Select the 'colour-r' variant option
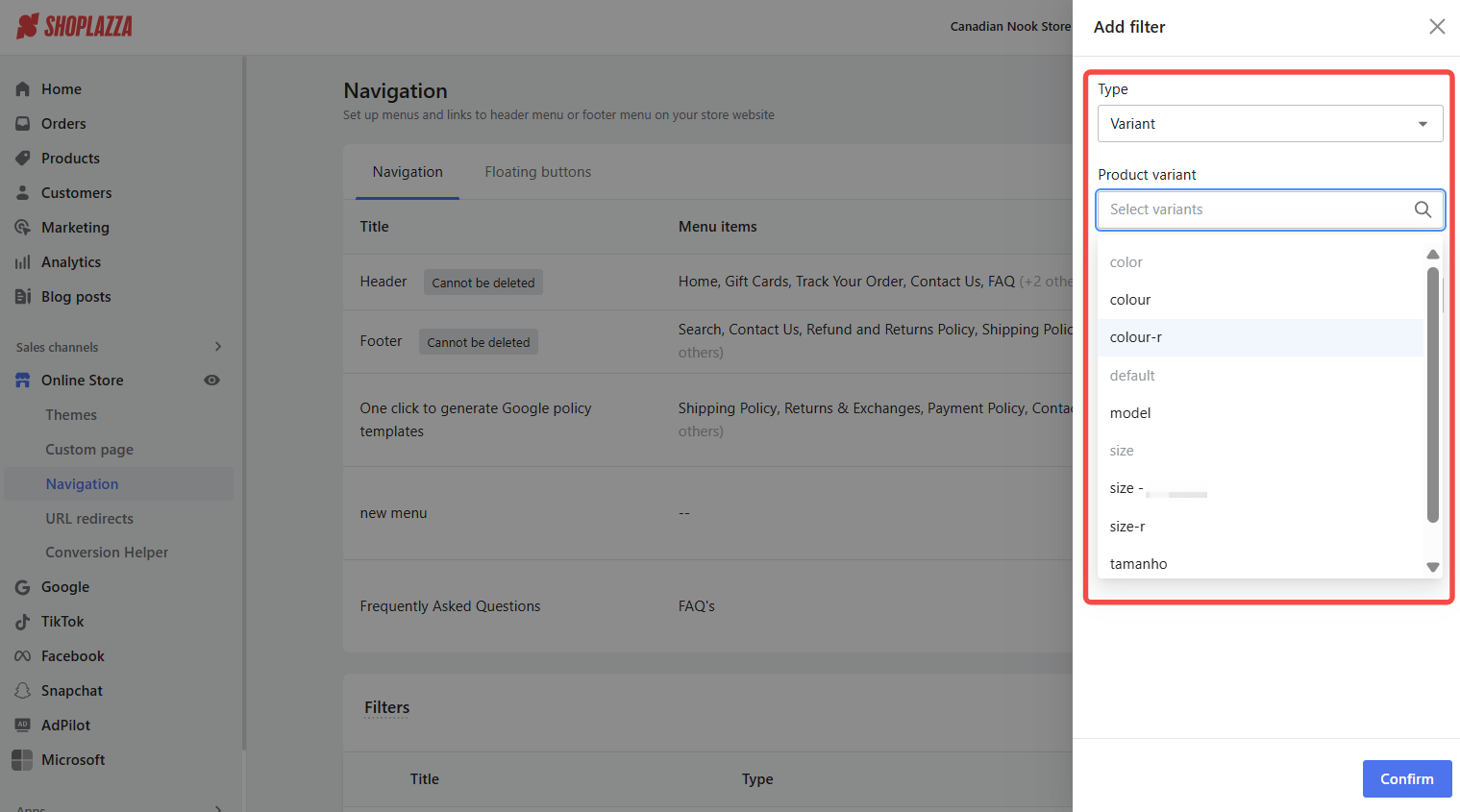The width and height of the screenshot is (1460, 812). (1260, 336)
